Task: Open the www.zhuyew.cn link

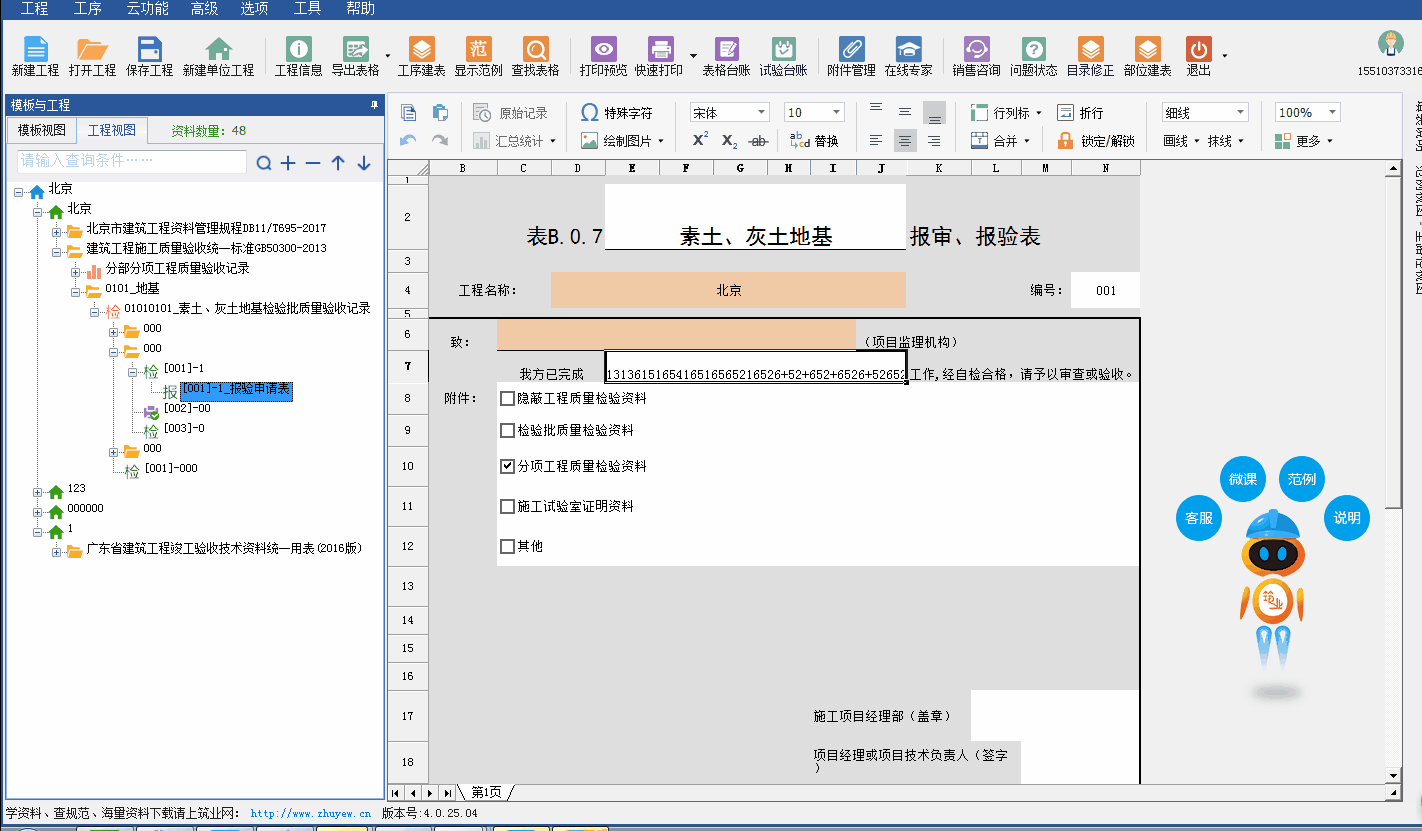Action: point(310,814)
